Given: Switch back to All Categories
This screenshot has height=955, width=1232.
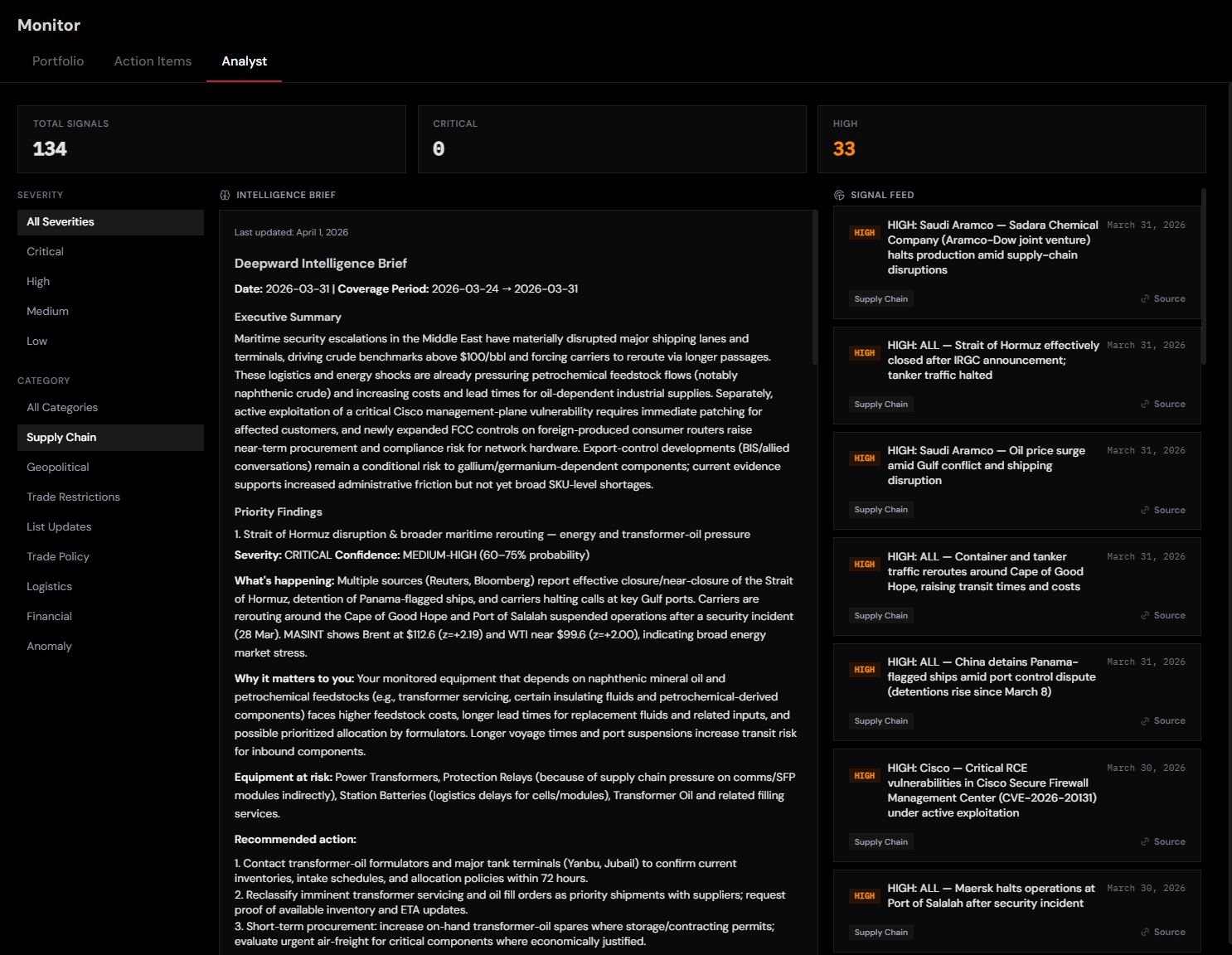Looking at the screenshot, I should point(62,407).
